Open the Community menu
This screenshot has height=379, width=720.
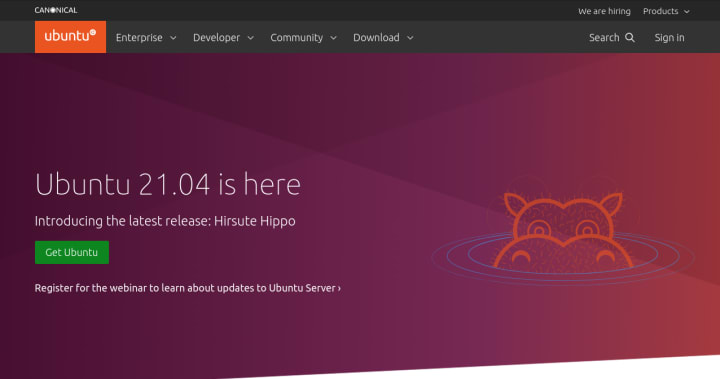point(303,38)
